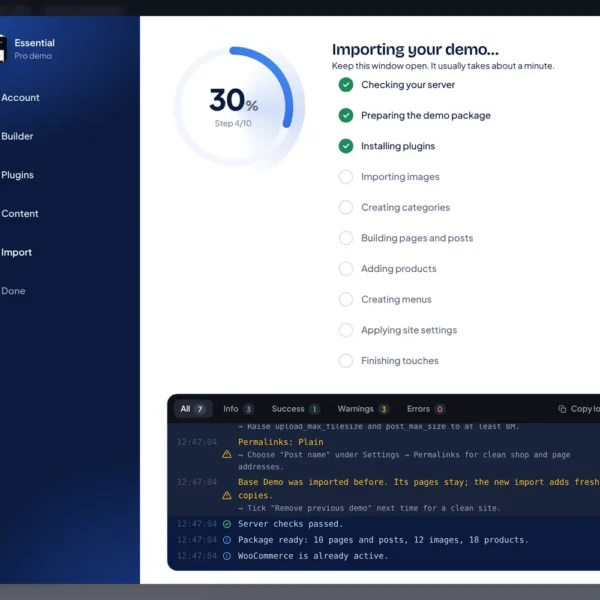
Task: Click the pending circle for Creating menus
Action: pyautogui.click(x=346, y=299)
